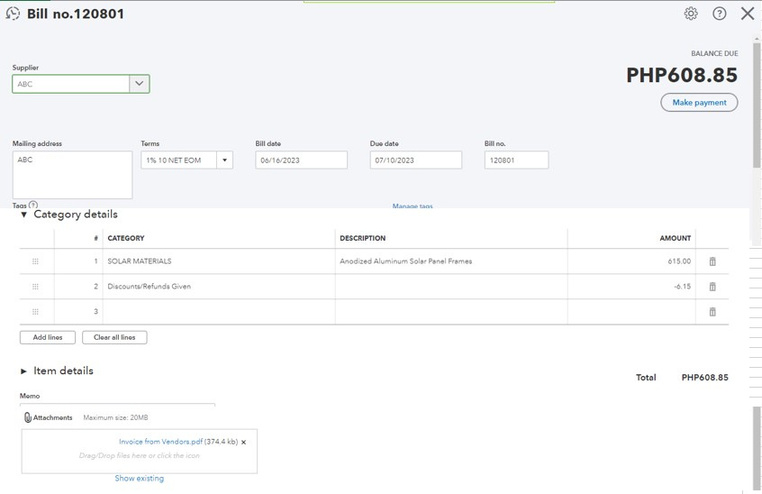The height and width of the screenshot is (494, 762).
Task: Collapse the Category details section
Action: pos(23,214)
